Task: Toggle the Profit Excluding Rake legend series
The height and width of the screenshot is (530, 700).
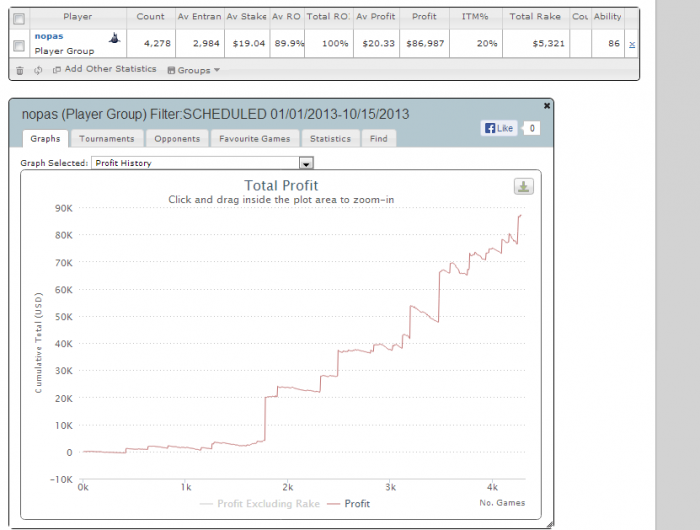Action: pyautogui.click(x=260, y=504)
